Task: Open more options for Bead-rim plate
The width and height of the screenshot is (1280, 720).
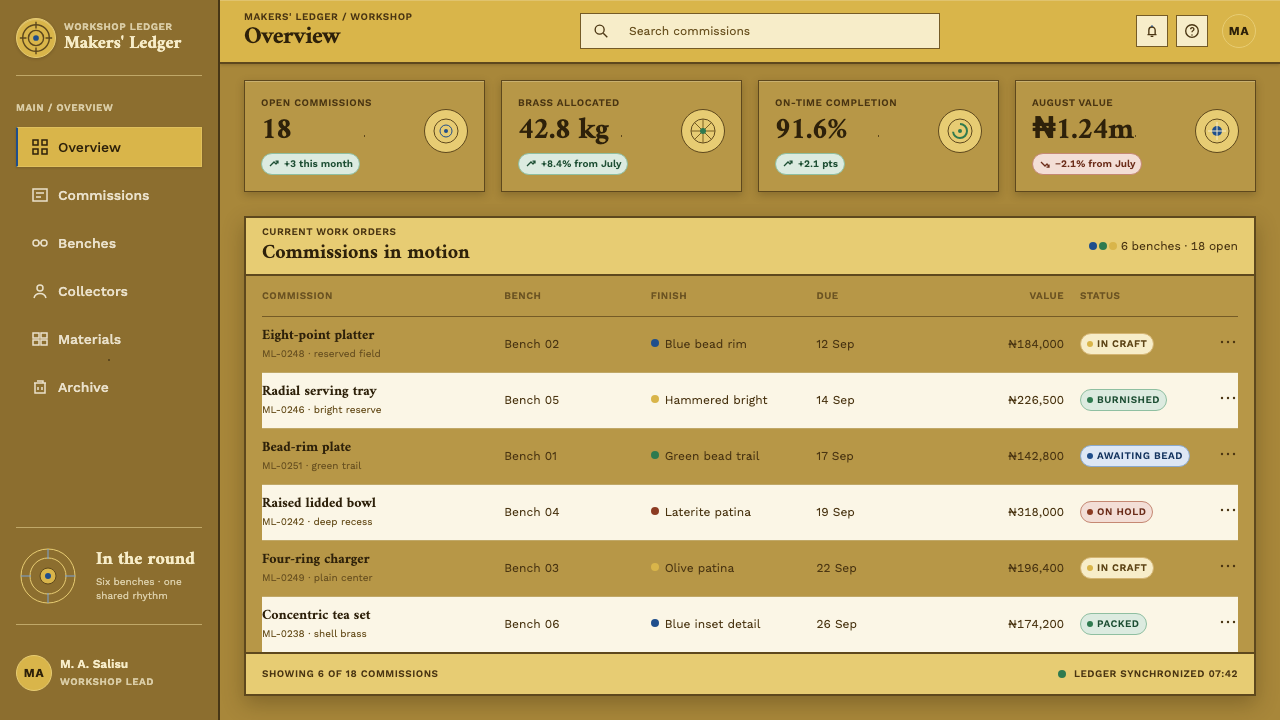Action: pyautogui.click(x=1228, y=455)
